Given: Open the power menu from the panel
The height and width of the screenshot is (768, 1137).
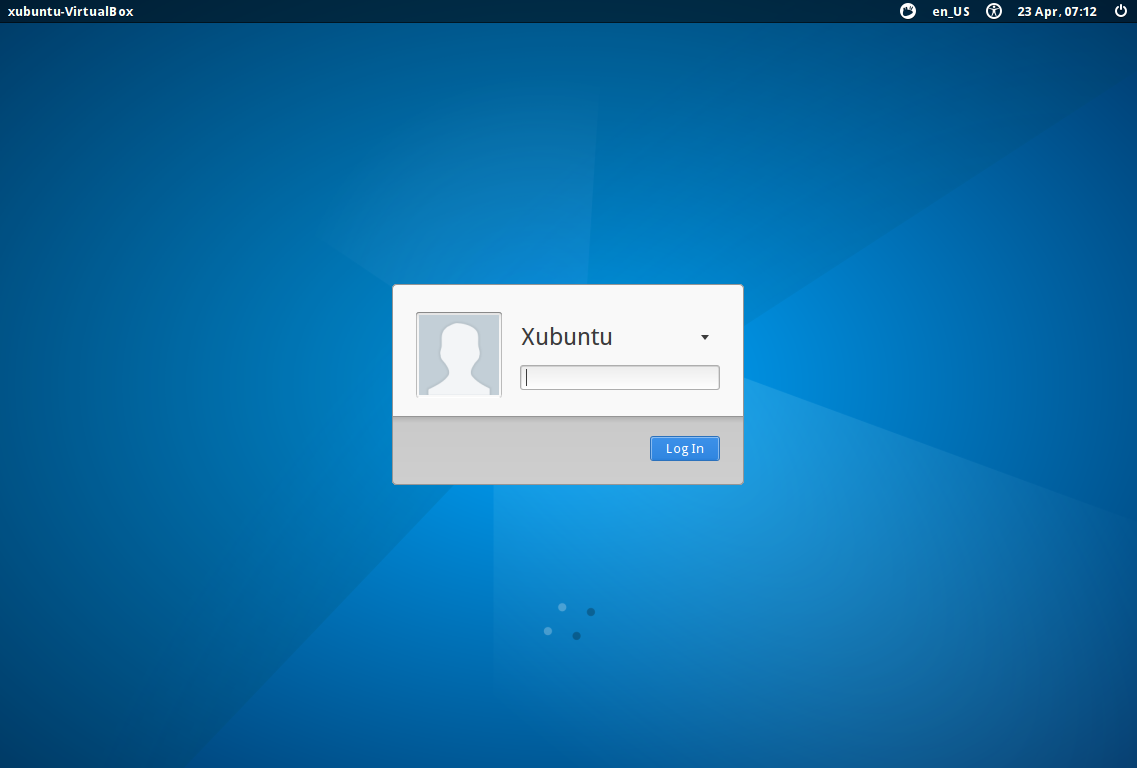Looking at the screenshot, I should coord(1121,11).
